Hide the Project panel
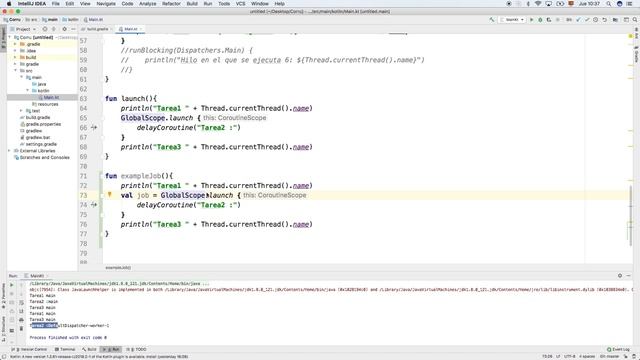Screen dimensions: 640x360 click(73, 29)
